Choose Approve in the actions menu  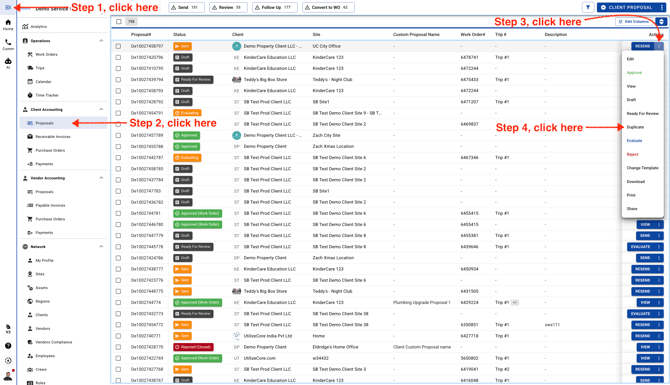tap(634, 73)
